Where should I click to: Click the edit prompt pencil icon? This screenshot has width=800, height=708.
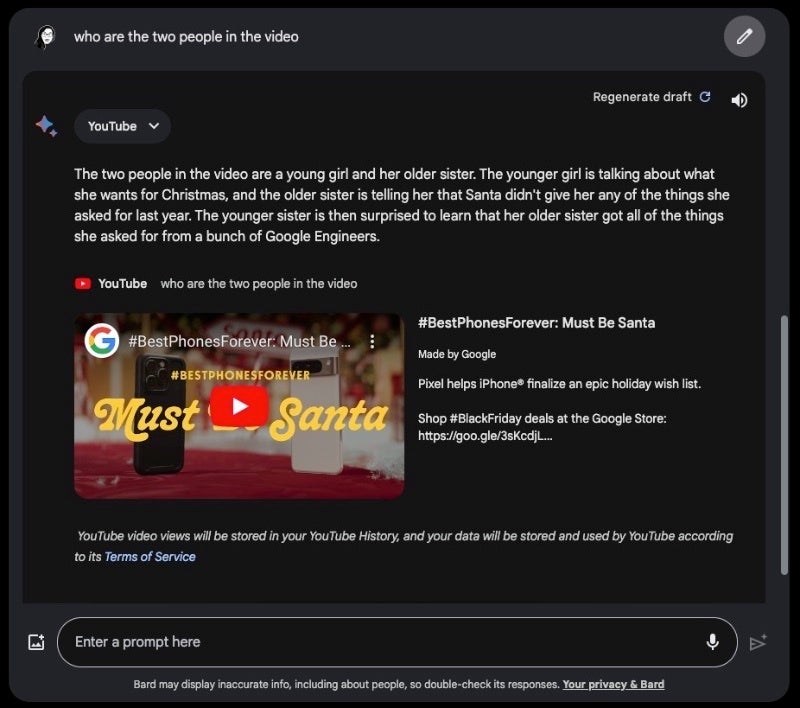[x=744, y=37]
